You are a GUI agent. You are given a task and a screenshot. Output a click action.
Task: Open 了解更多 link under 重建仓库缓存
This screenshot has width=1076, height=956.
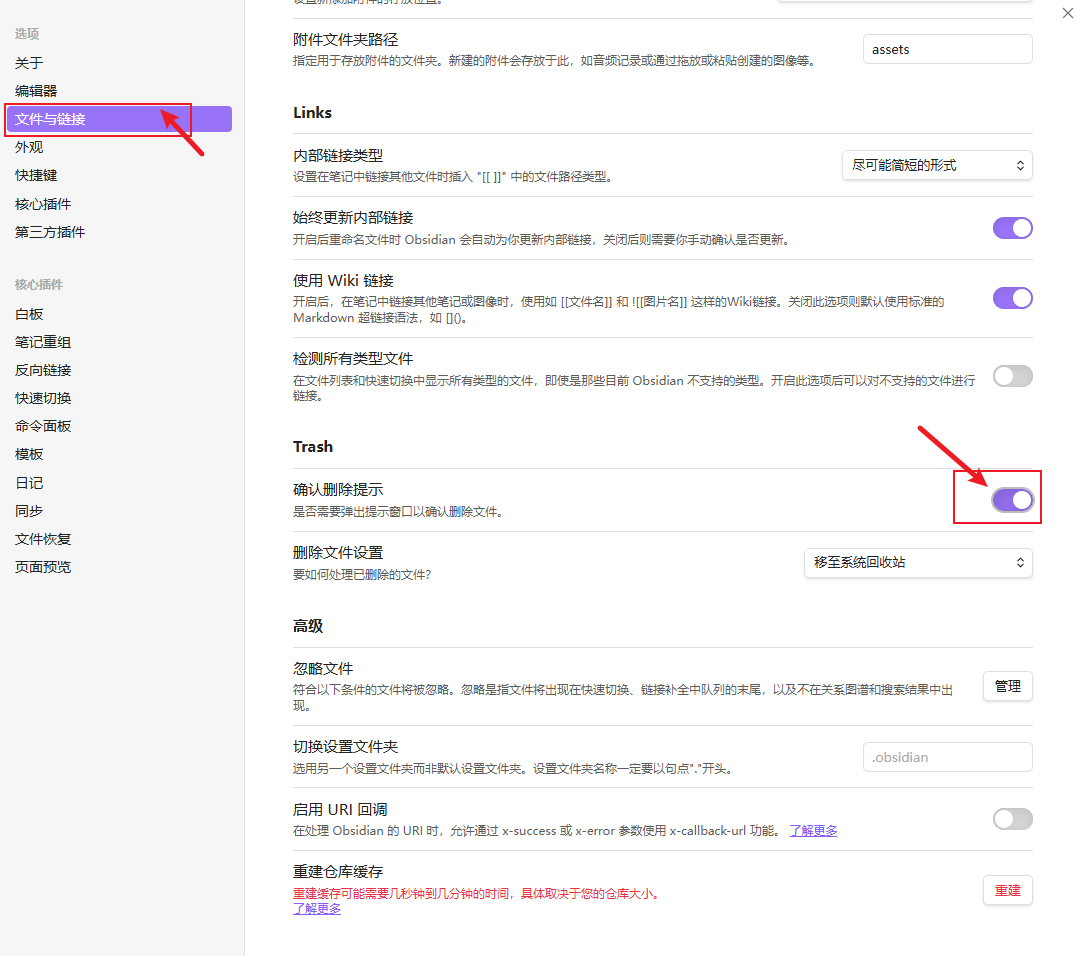(317, 909)
